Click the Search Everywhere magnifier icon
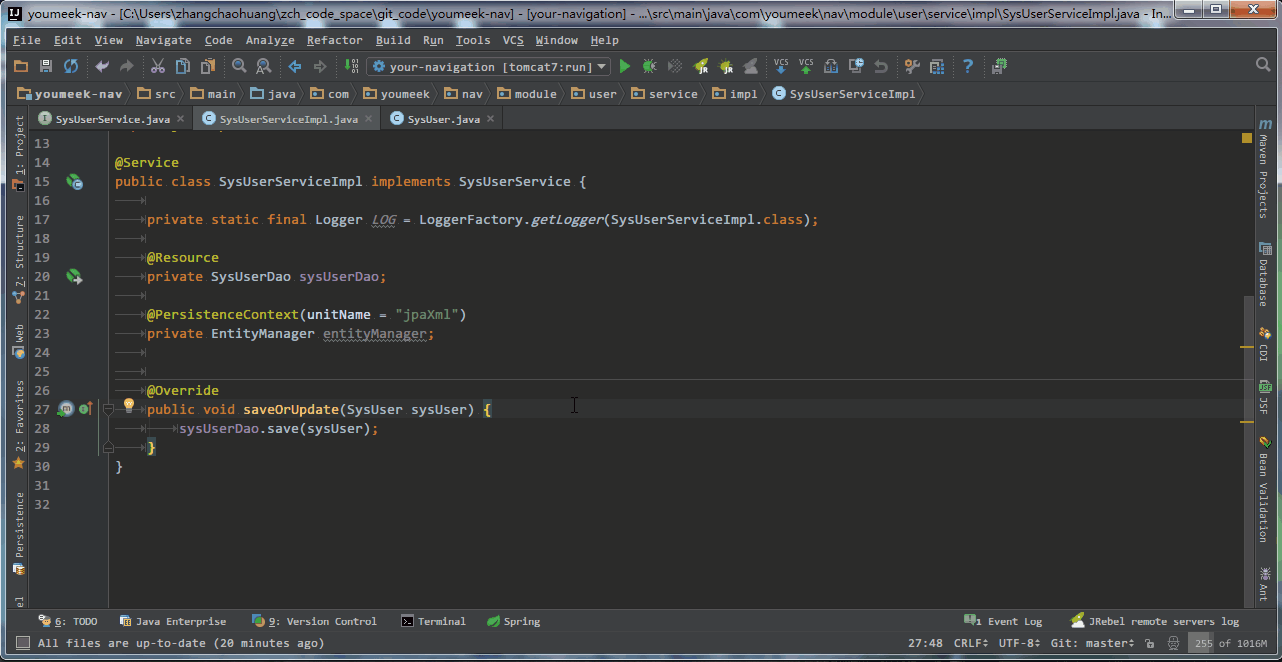1282x662 pixels. [1263, 65]
